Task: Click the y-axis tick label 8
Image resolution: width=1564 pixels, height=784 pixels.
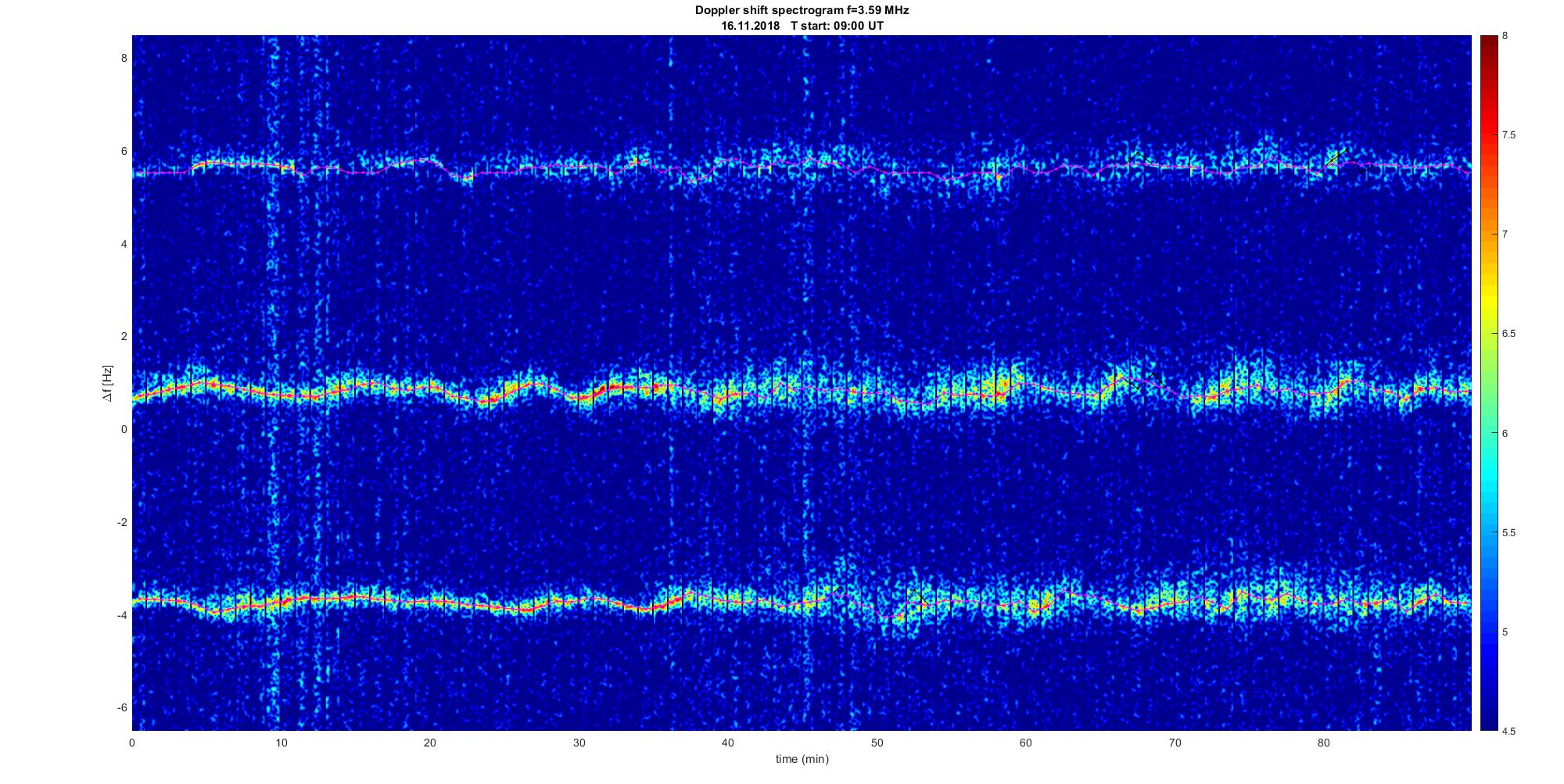Action: click(124, 59)
